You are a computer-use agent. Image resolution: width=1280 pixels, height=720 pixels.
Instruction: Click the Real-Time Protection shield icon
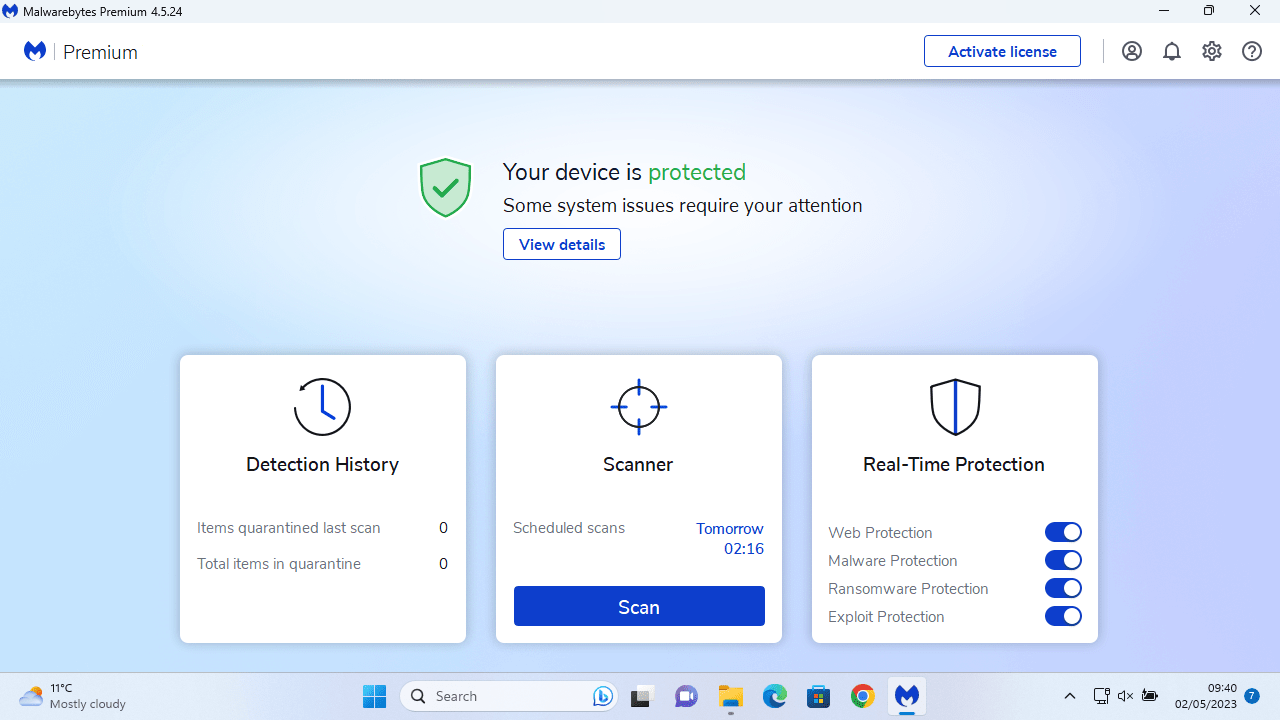[955, 406]
